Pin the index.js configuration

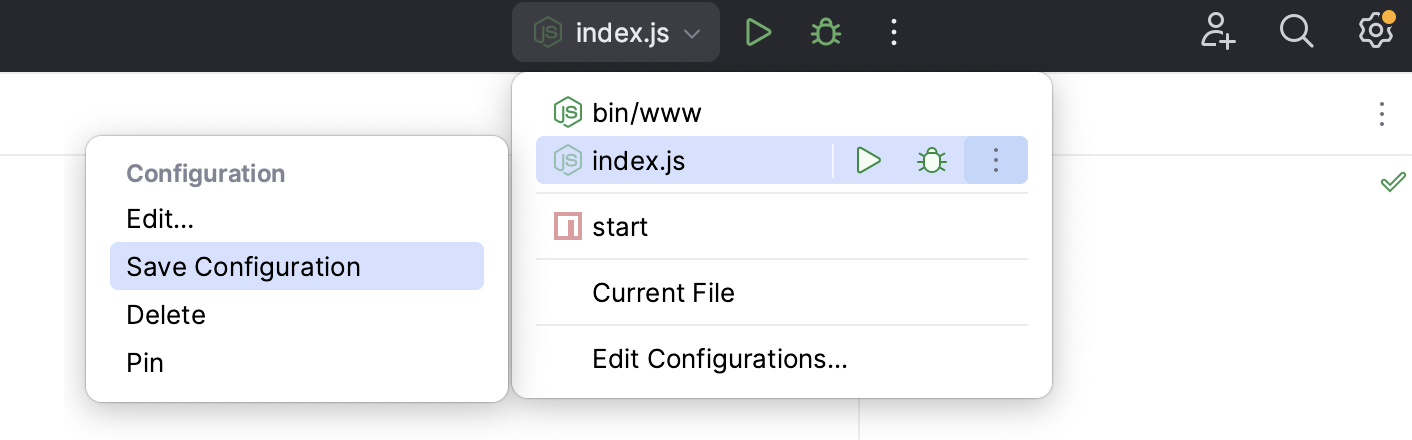(x=145, y=363)
